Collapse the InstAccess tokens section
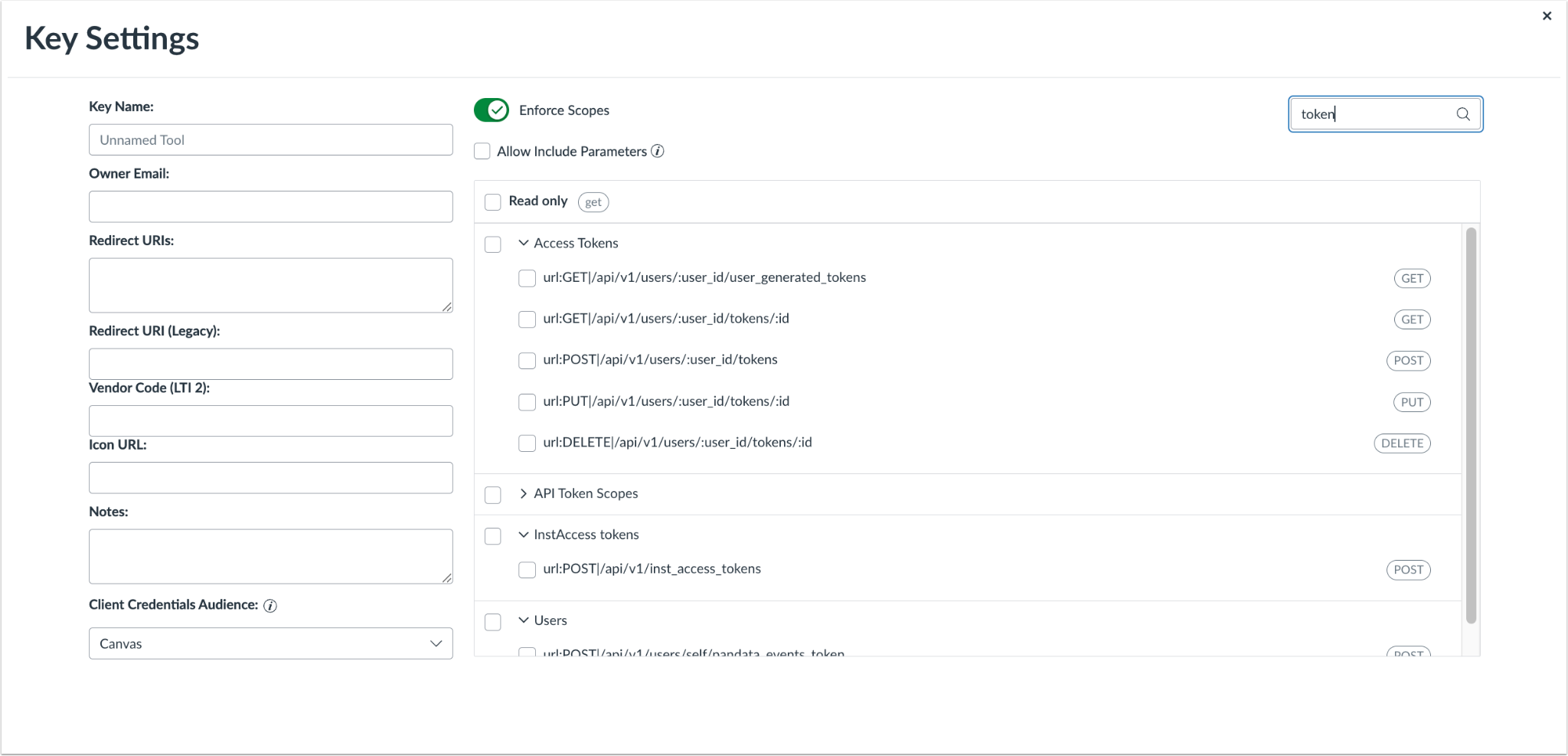Image resolution: width=1568 pixels, height=756 pixels. [523, 534]
